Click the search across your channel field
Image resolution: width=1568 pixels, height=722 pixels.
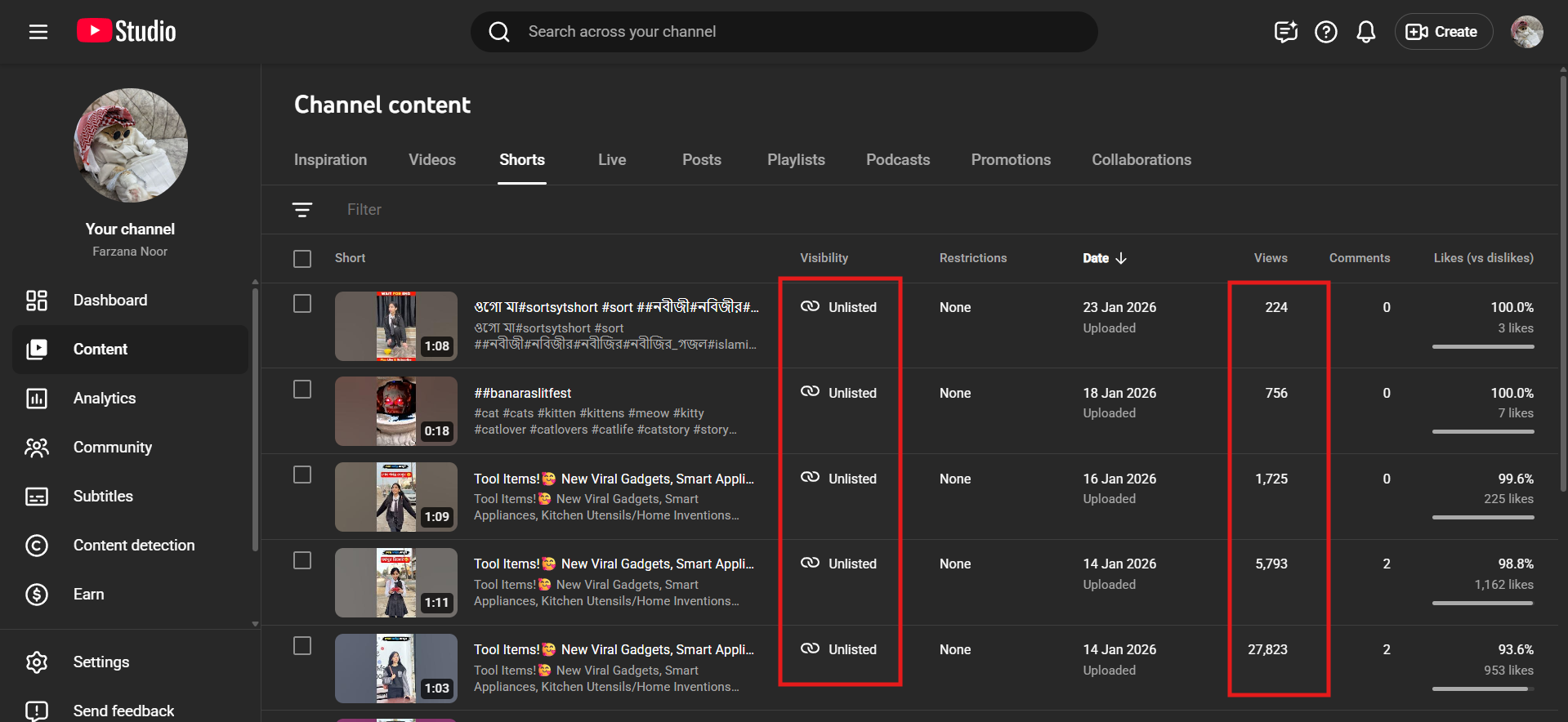[x=784, y=32]
